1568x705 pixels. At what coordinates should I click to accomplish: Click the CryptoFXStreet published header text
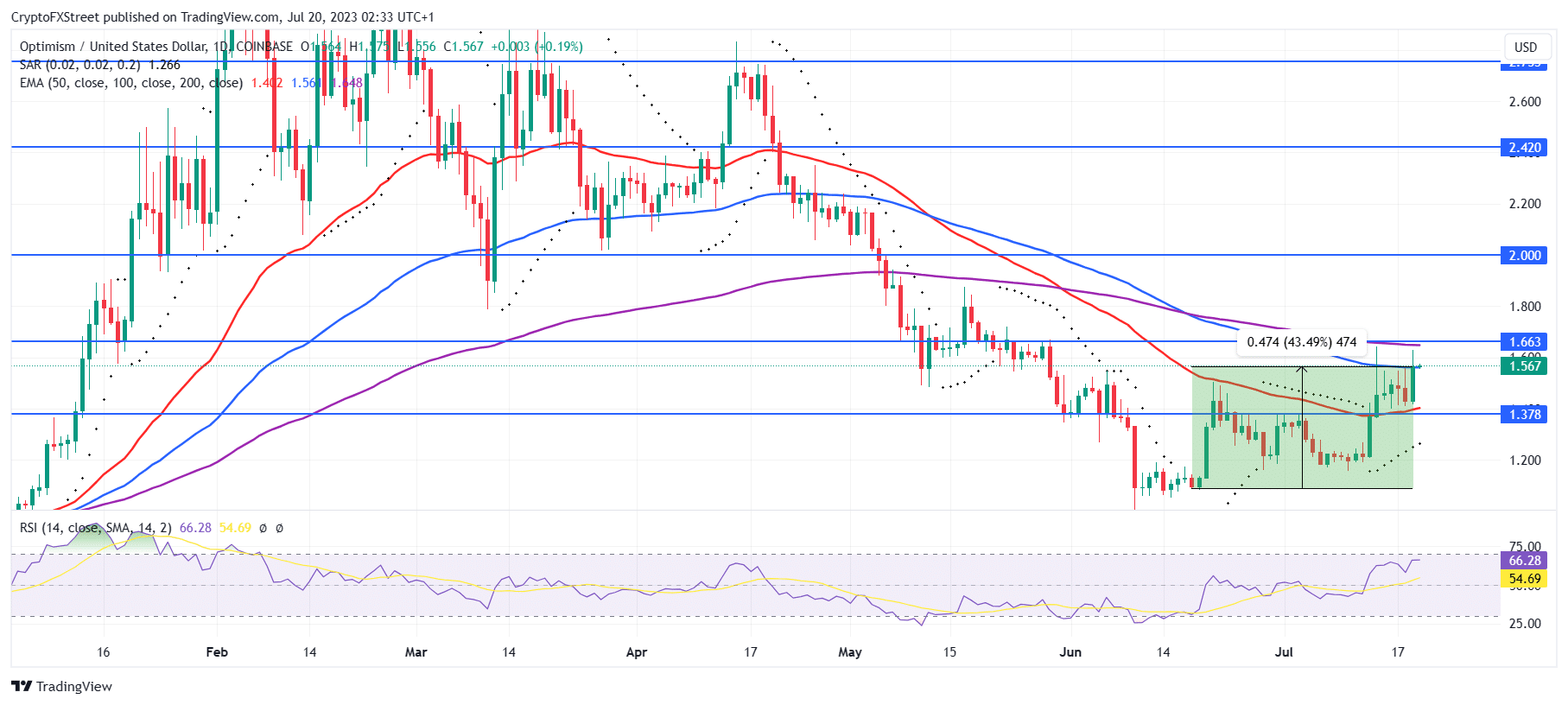(x=223, y=17)
